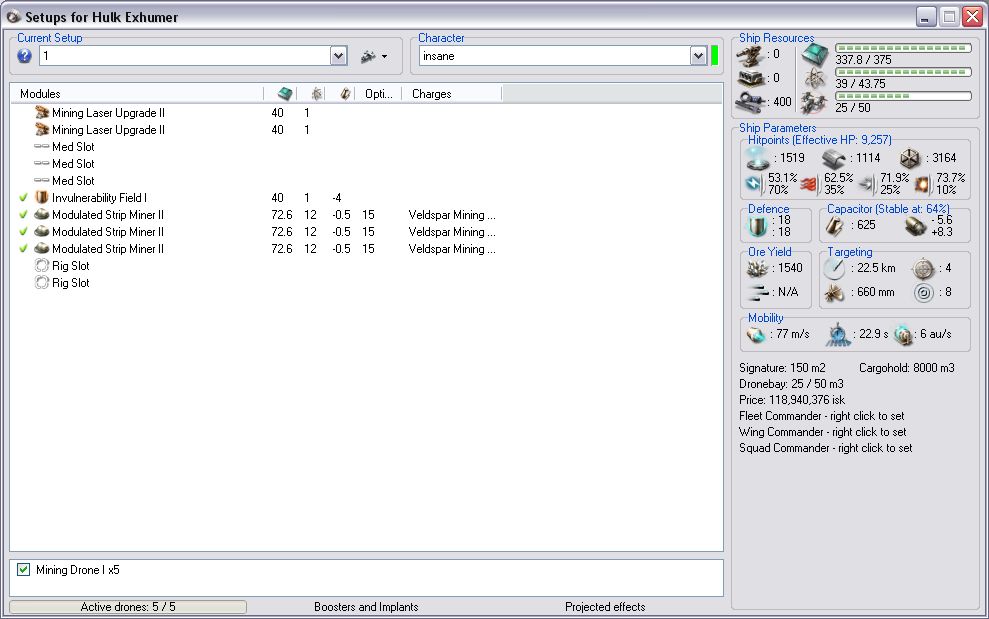This screenshot has width=989, height=619.
Task: Click the armor hitpoints icon showing 1114
Action: [x=833, y=159]
